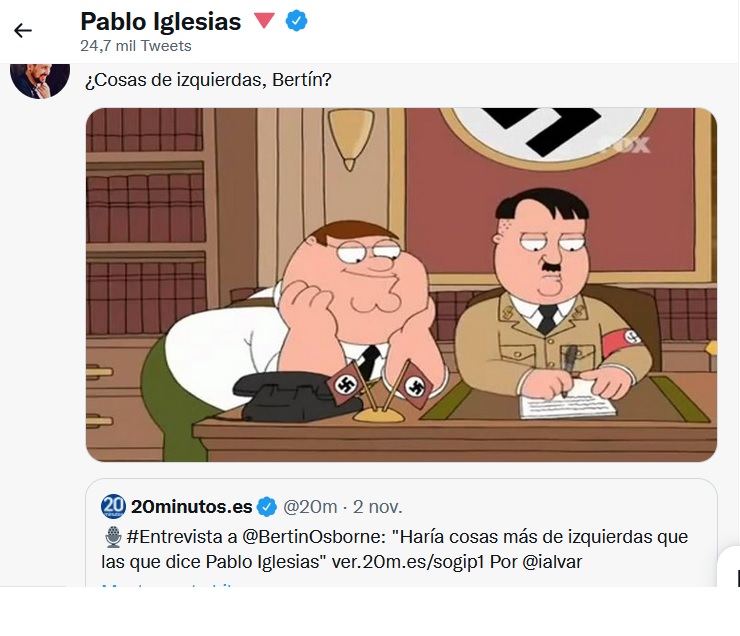The height and width of the screenshot is (636, 740).
Task: Click the back arrow in the header
Action: tap(23, 30)
